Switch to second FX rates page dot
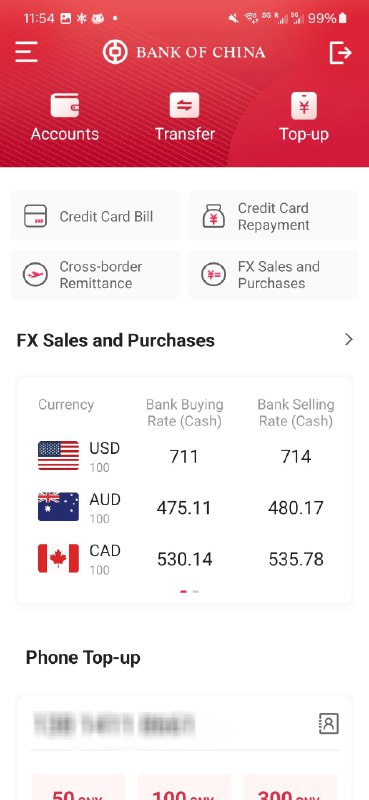Screen dimensions: 369x800 (x=196, y=592)
